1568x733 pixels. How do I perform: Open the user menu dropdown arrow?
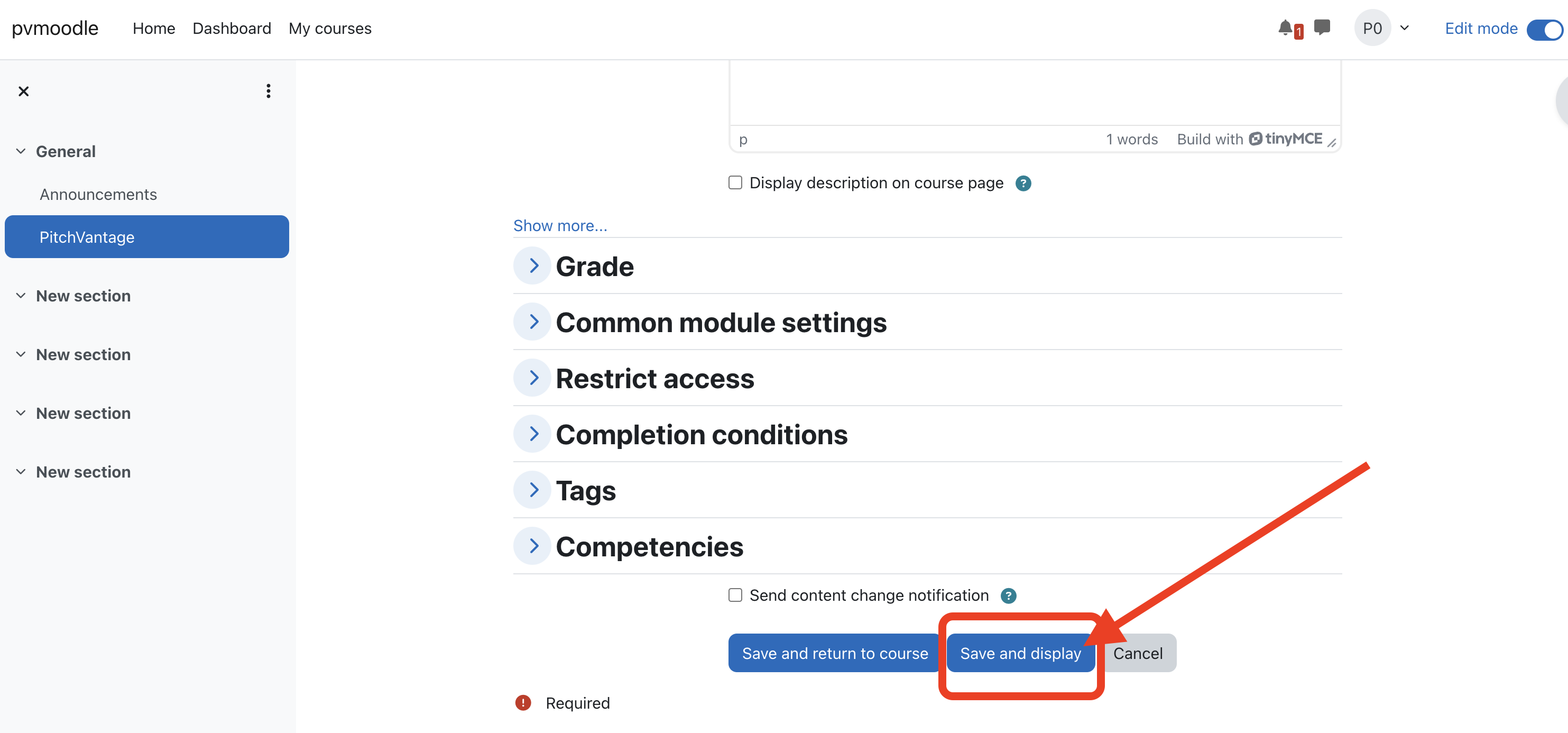pos(1405,28)
